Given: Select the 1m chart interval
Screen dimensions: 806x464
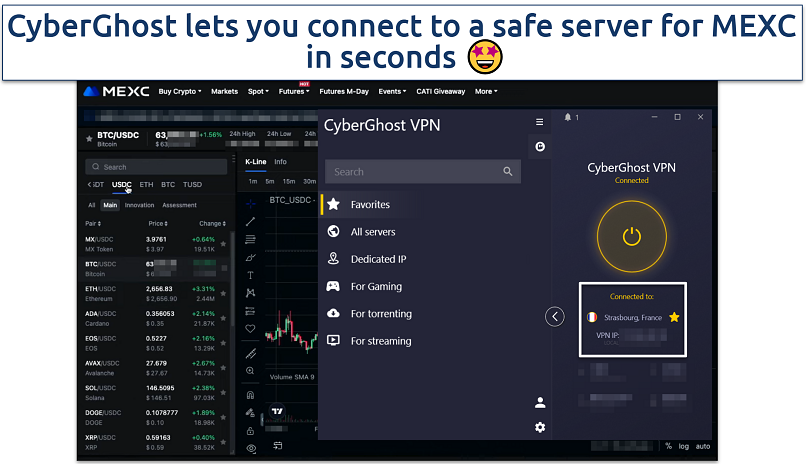Looking at the screenshot, I should tap(253, 181).
